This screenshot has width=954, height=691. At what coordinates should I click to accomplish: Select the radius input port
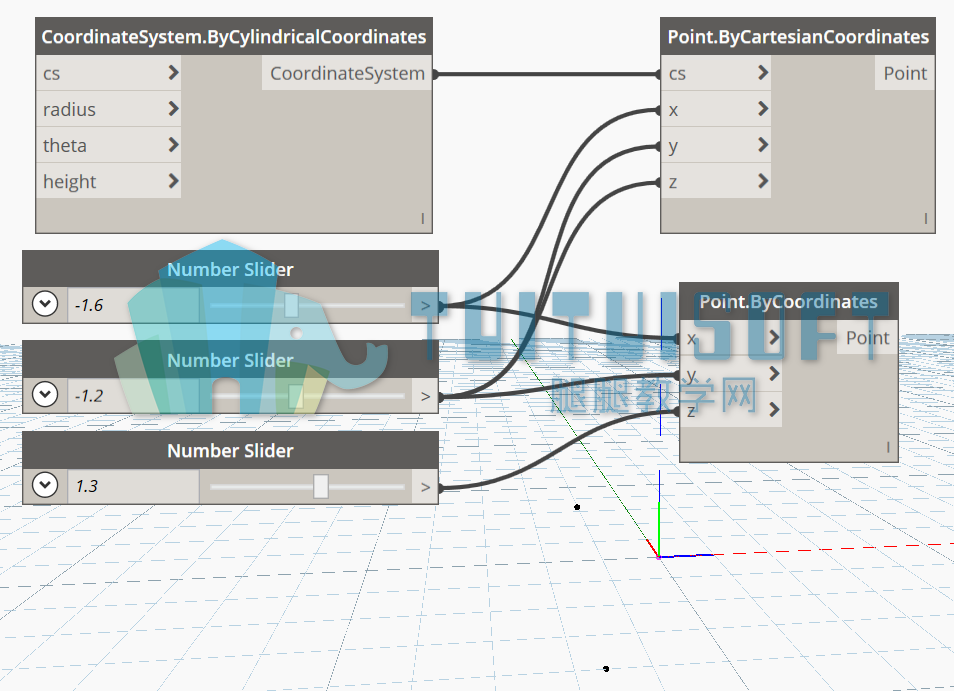coord(109,109)
